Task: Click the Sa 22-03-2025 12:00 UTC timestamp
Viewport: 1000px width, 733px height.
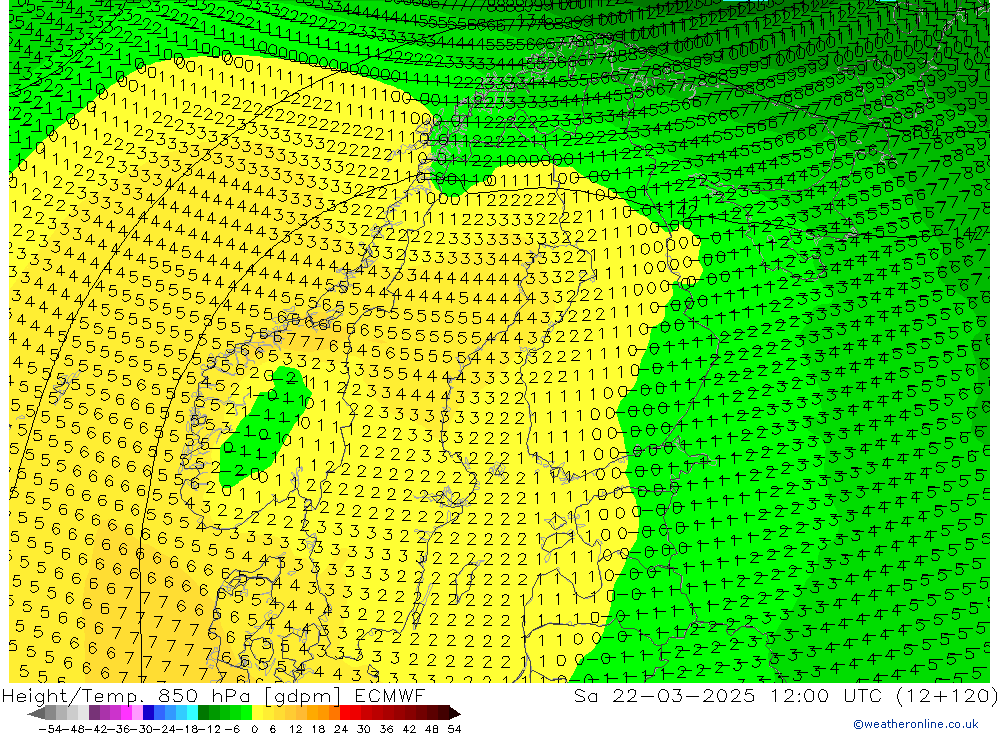Action: [x=786, y=695]
